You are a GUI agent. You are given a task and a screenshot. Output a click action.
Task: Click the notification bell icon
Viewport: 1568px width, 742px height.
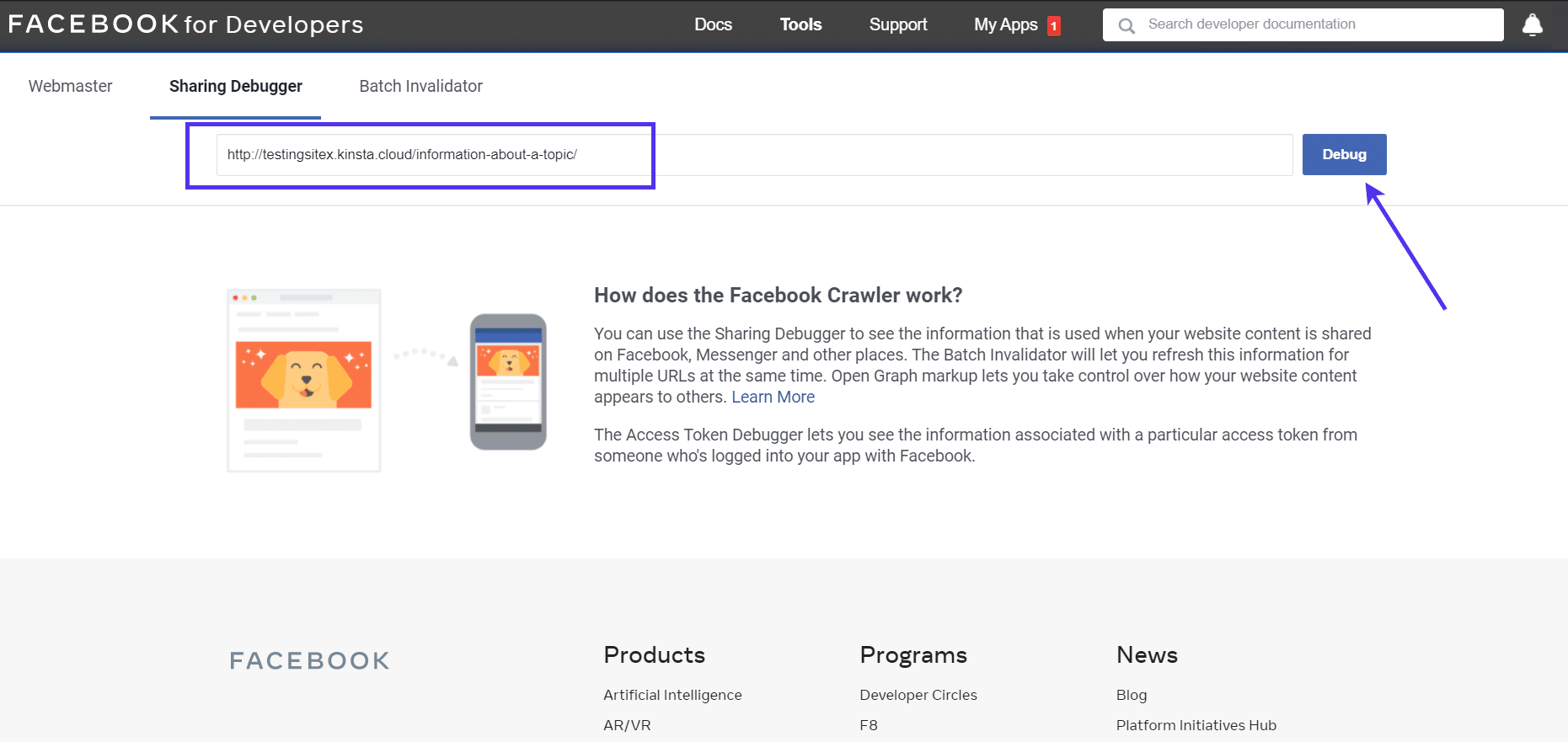pos(1532,24)
